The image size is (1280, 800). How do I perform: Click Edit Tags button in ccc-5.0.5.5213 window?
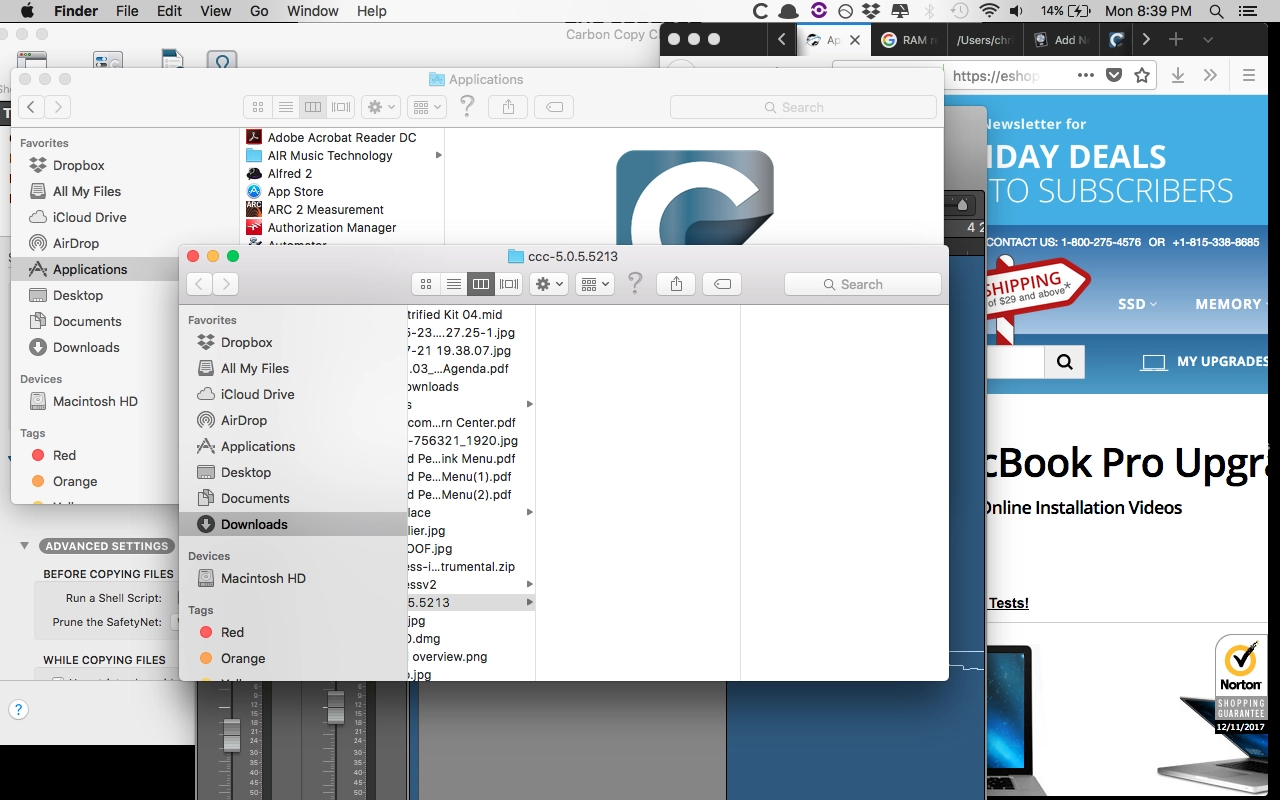click(722, 284)
